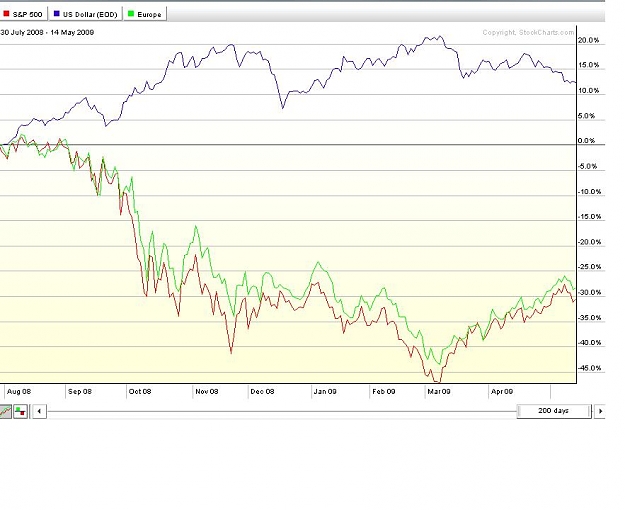The height and width of the screenshot is (510, 625).
Task: Select the Europe tab
Action: tap(145, 14)
